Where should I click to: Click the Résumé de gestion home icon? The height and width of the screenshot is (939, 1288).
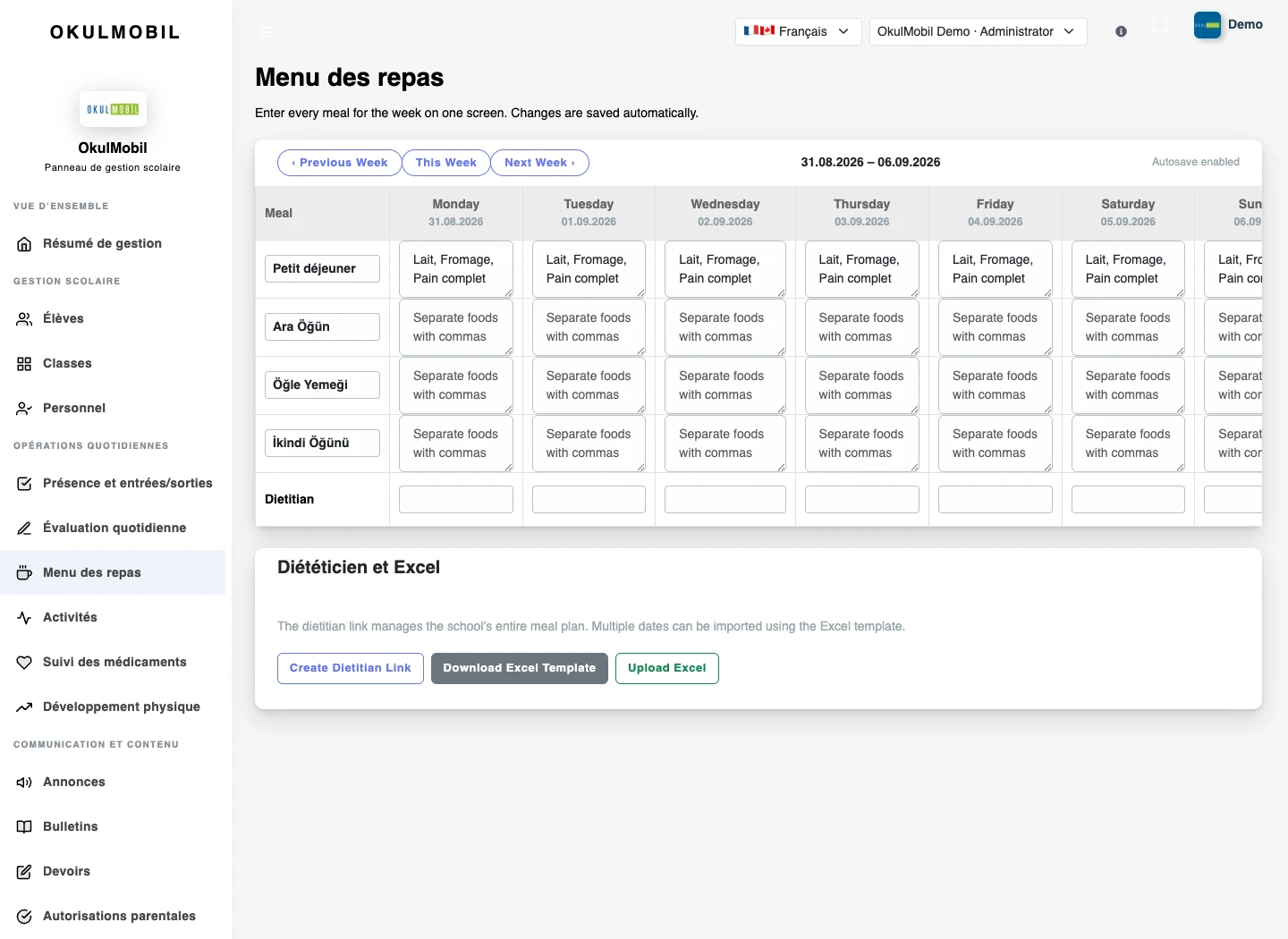click(x=24, y=244)
